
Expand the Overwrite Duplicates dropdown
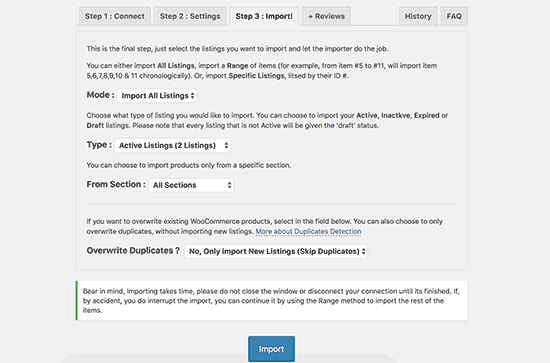276,251
